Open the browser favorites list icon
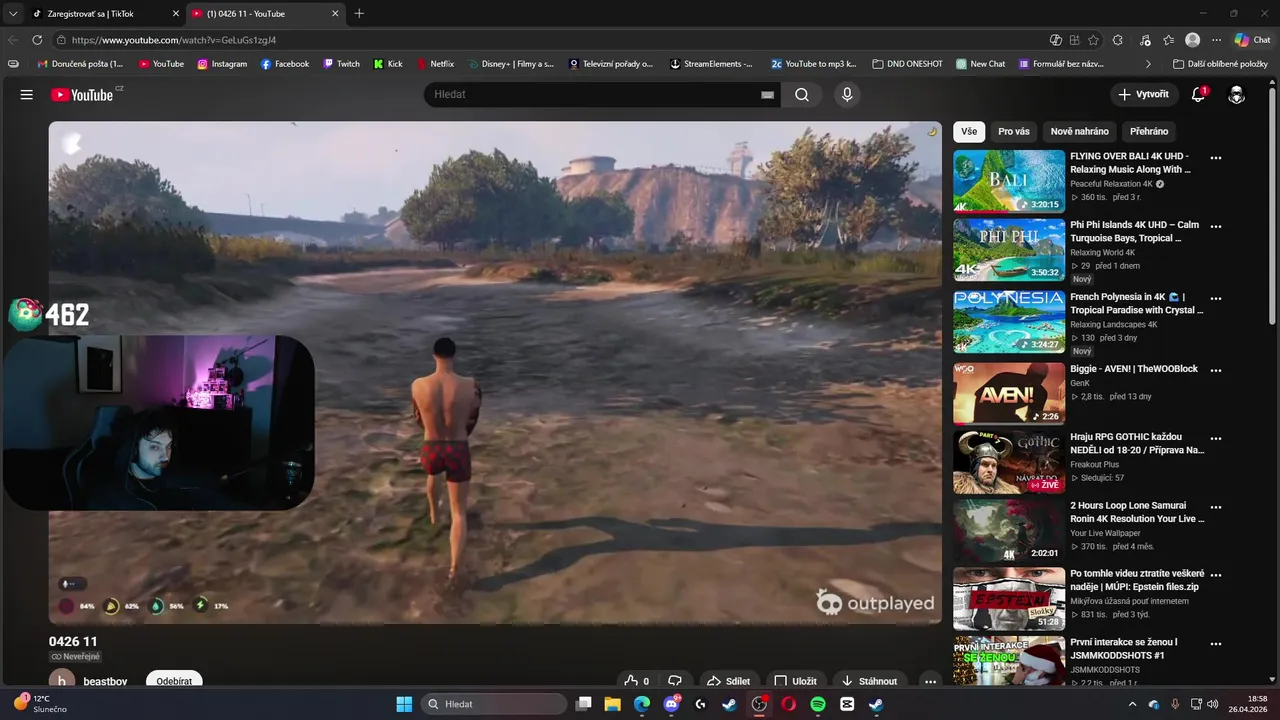The image size is (1280, 720). coord(1168,40)
